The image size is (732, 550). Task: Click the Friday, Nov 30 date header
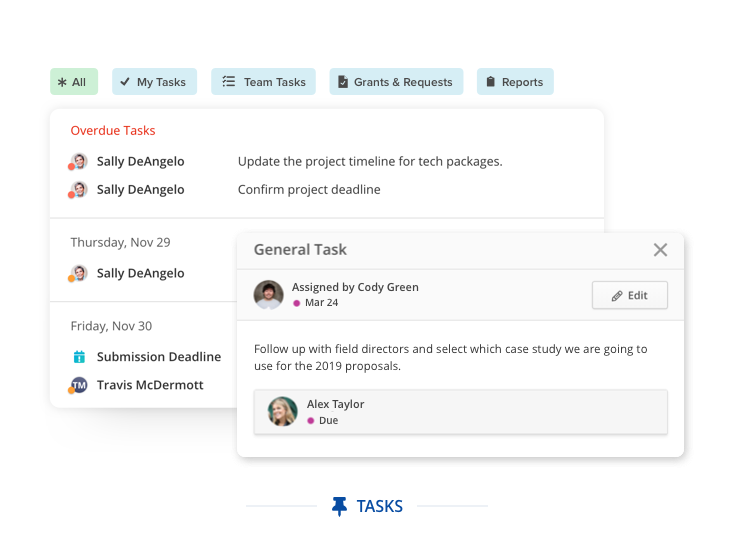(x=111, y=326)
